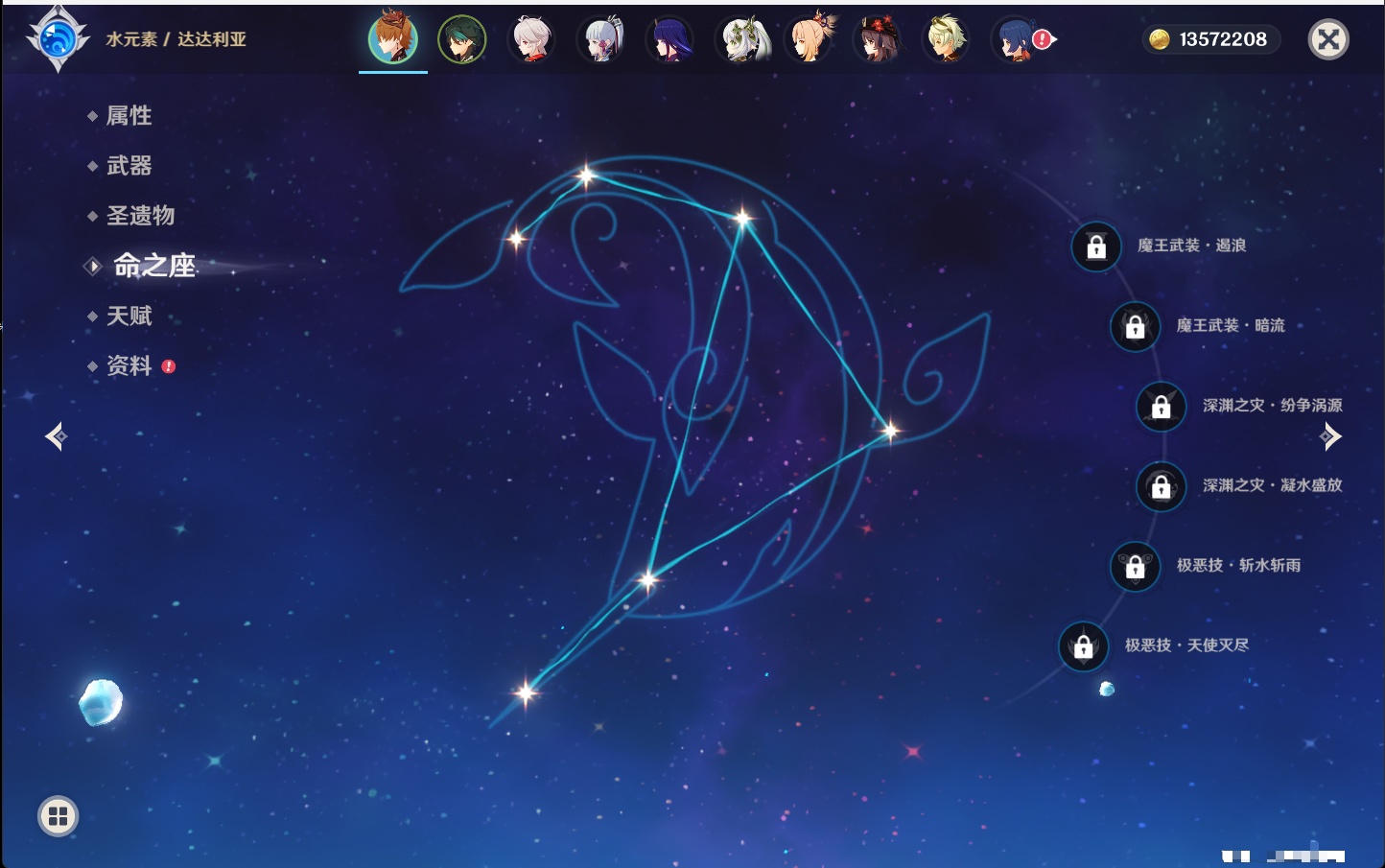
Task: Open locked node 深渊之灾·纷争涡源
Action: 1161,406
